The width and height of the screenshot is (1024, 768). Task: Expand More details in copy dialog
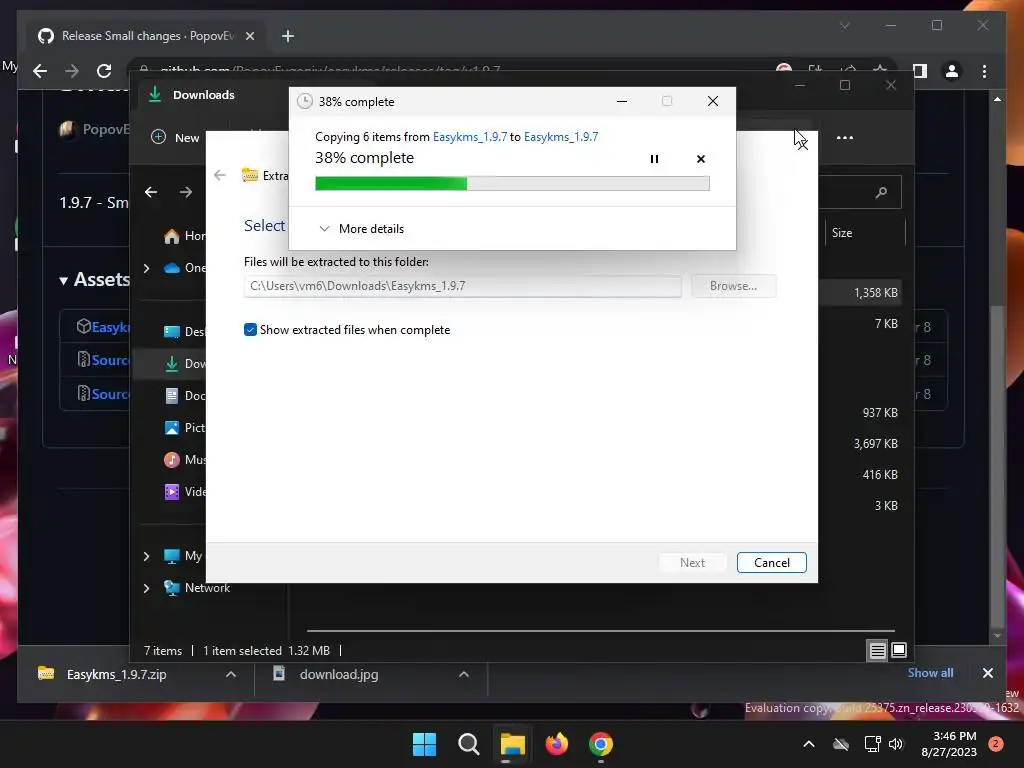pyautogui.click(x=361, y=229)
